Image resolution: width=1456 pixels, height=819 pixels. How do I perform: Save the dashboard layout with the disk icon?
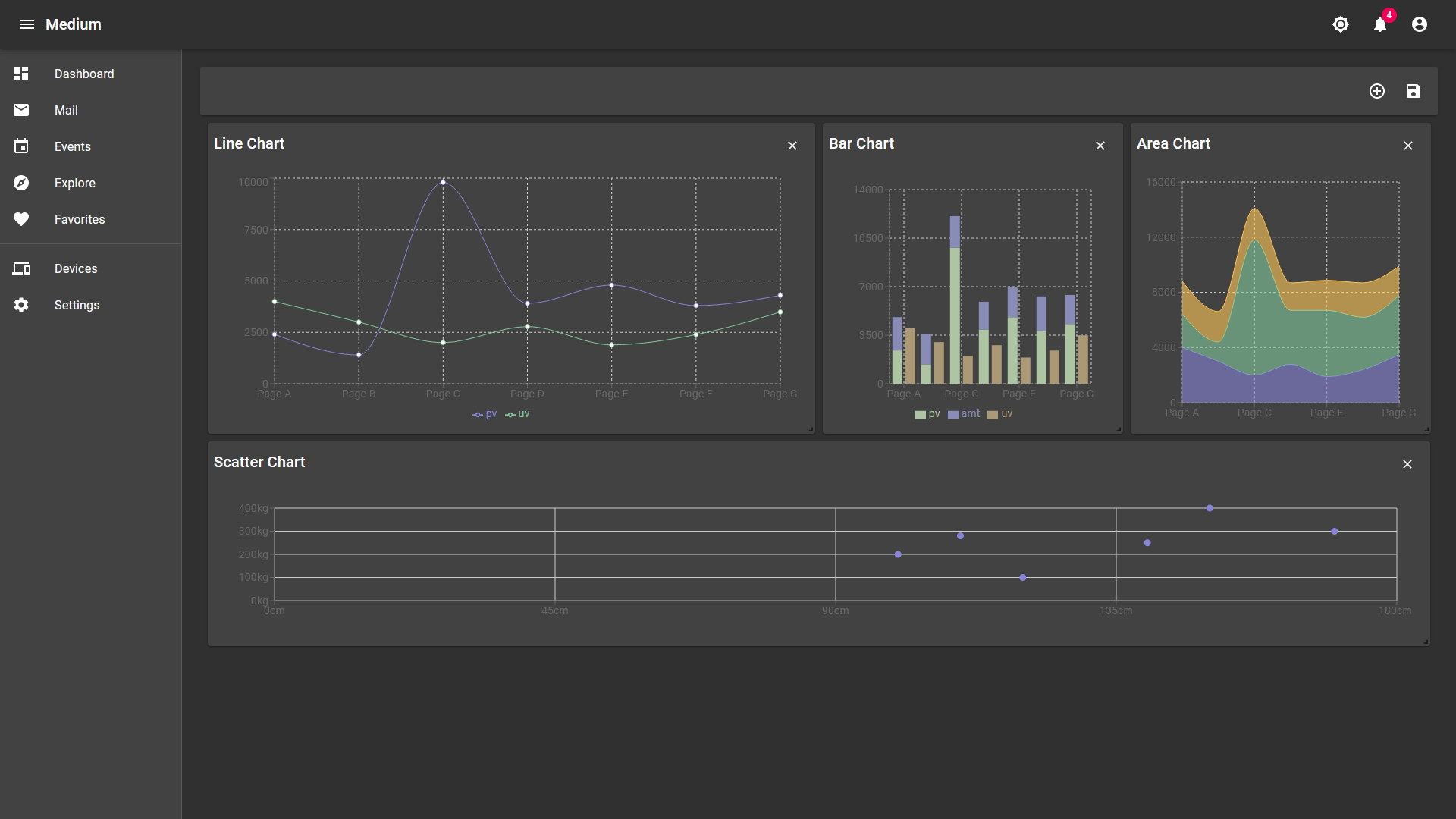(1414, 91)
